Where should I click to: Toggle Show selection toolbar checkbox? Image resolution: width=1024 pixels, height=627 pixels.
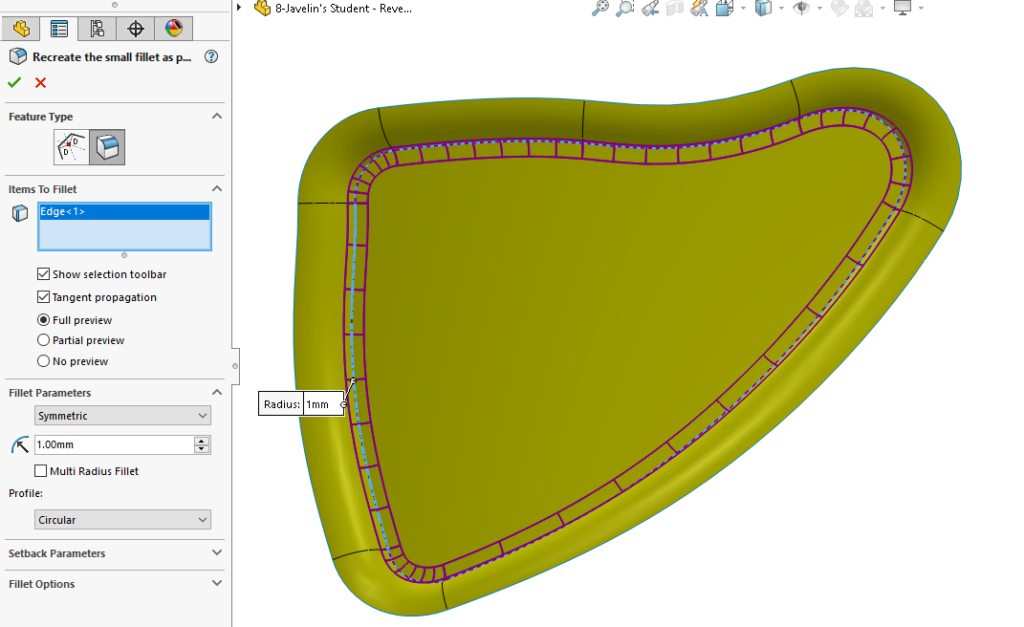point(43,274)
